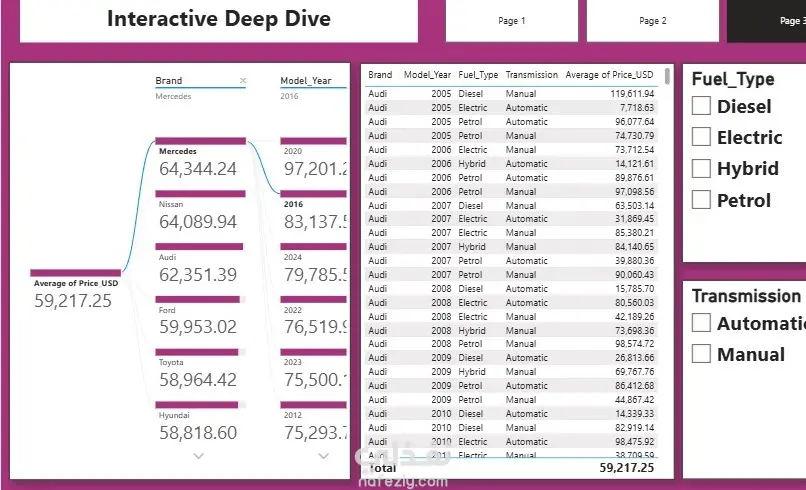806x490 pixels.
Task: Enable the Petrol fuel type filter
Action: (x=701, y=199)
